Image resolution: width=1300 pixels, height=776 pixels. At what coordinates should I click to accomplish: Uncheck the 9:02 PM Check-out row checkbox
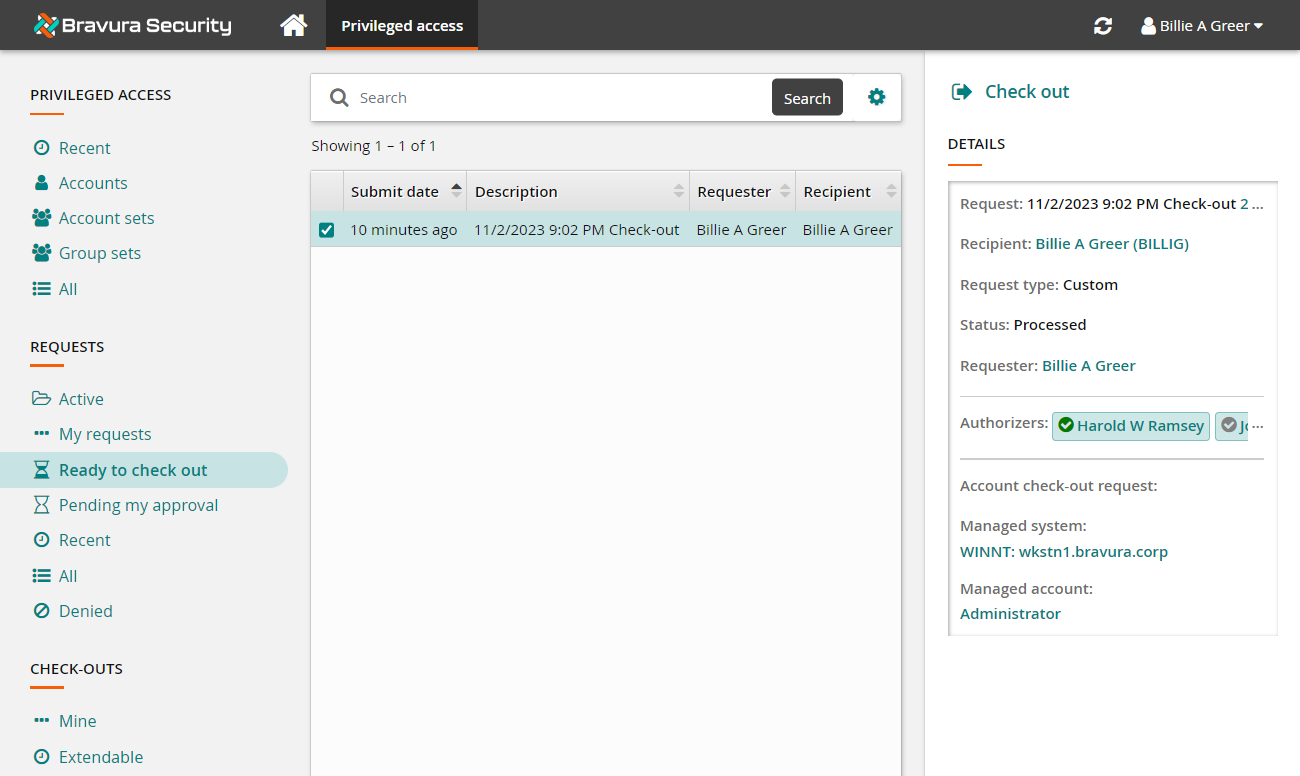coord(327,230)
